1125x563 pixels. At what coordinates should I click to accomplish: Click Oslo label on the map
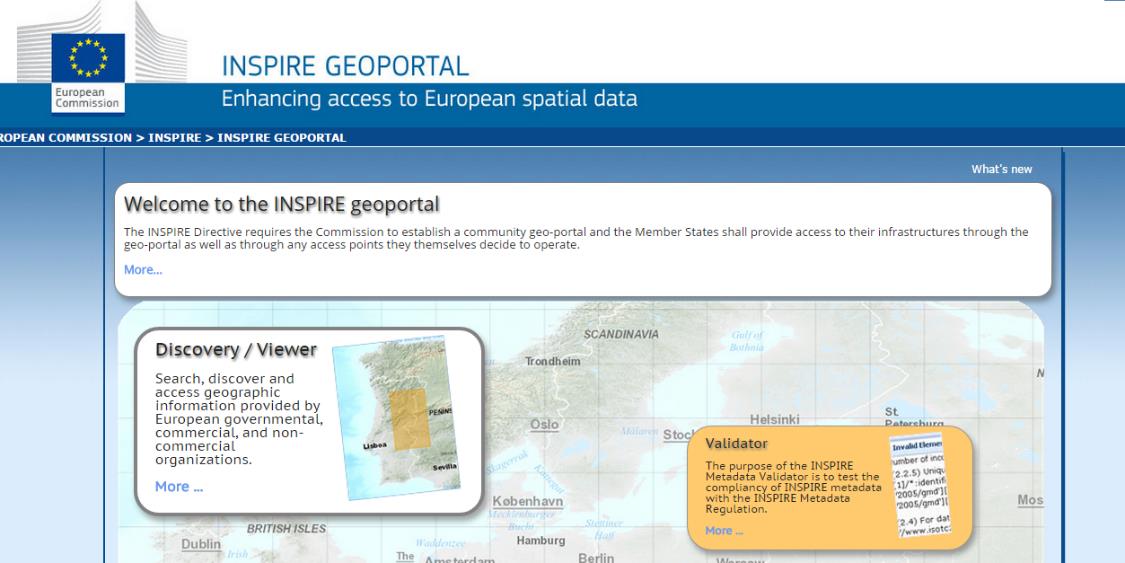point(544,425)
